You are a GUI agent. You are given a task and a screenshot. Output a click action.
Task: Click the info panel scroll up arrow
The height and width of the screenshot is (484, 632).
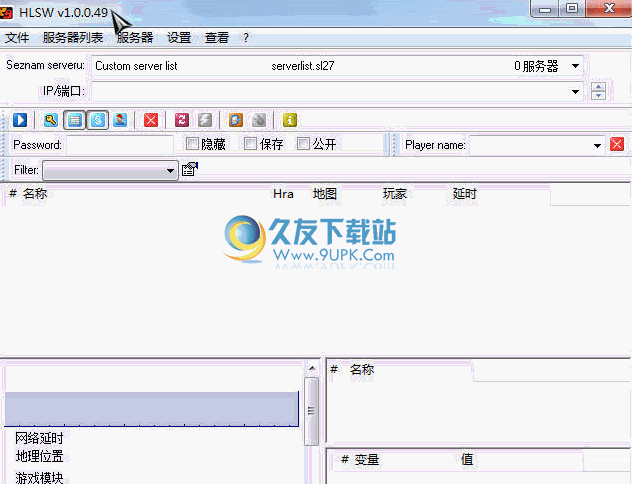pos(312,368)
